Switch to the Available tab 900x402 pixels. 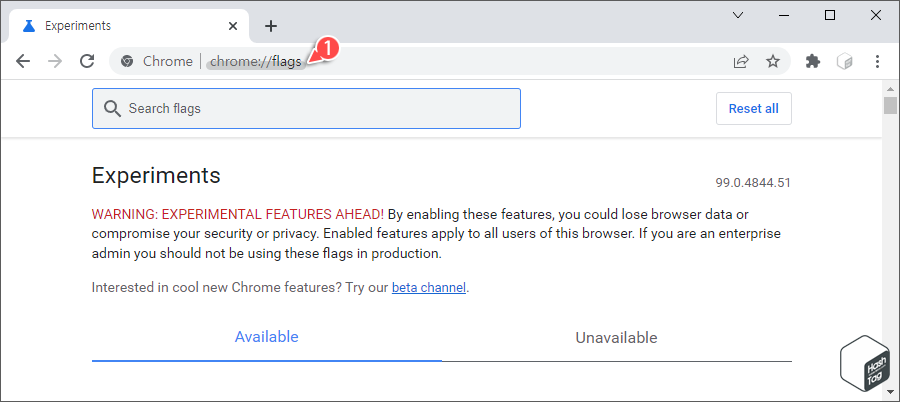266,337
